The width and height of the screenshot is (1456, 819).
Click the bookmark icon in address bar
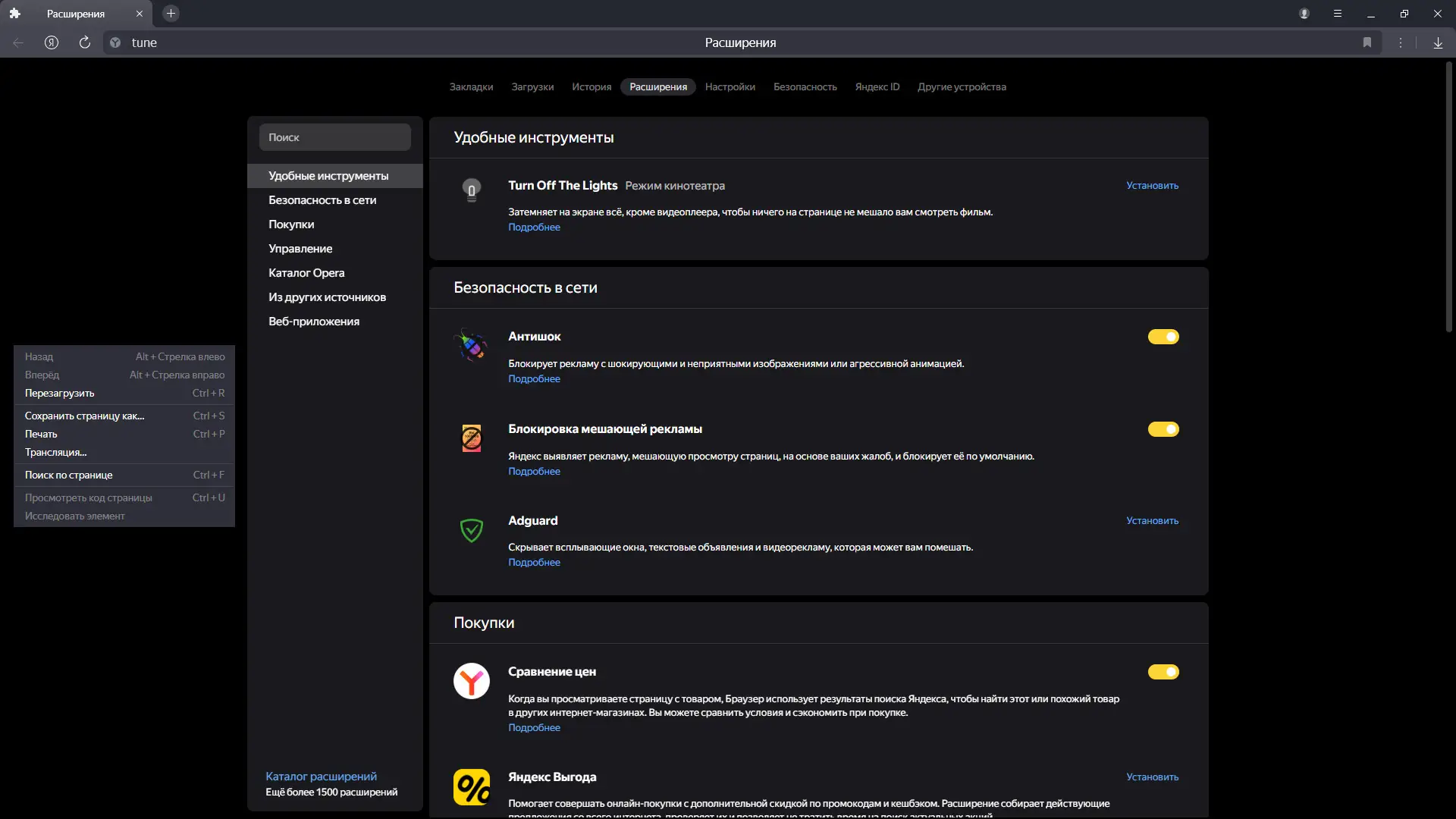1367,42
